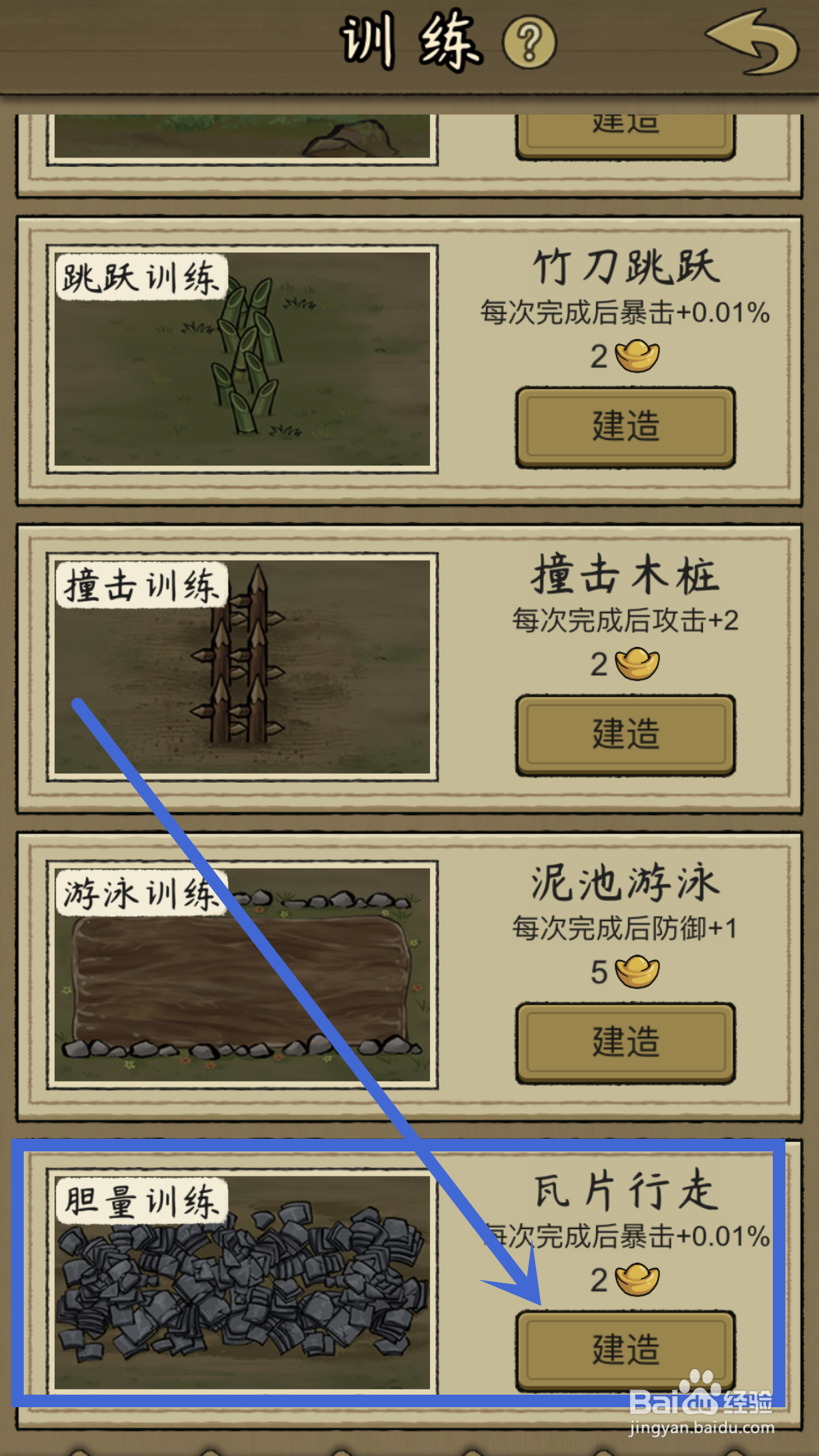This screenshot has height=1456, width=819.
Task: Click the question mark help icon
Action: (x=529, y=43)
